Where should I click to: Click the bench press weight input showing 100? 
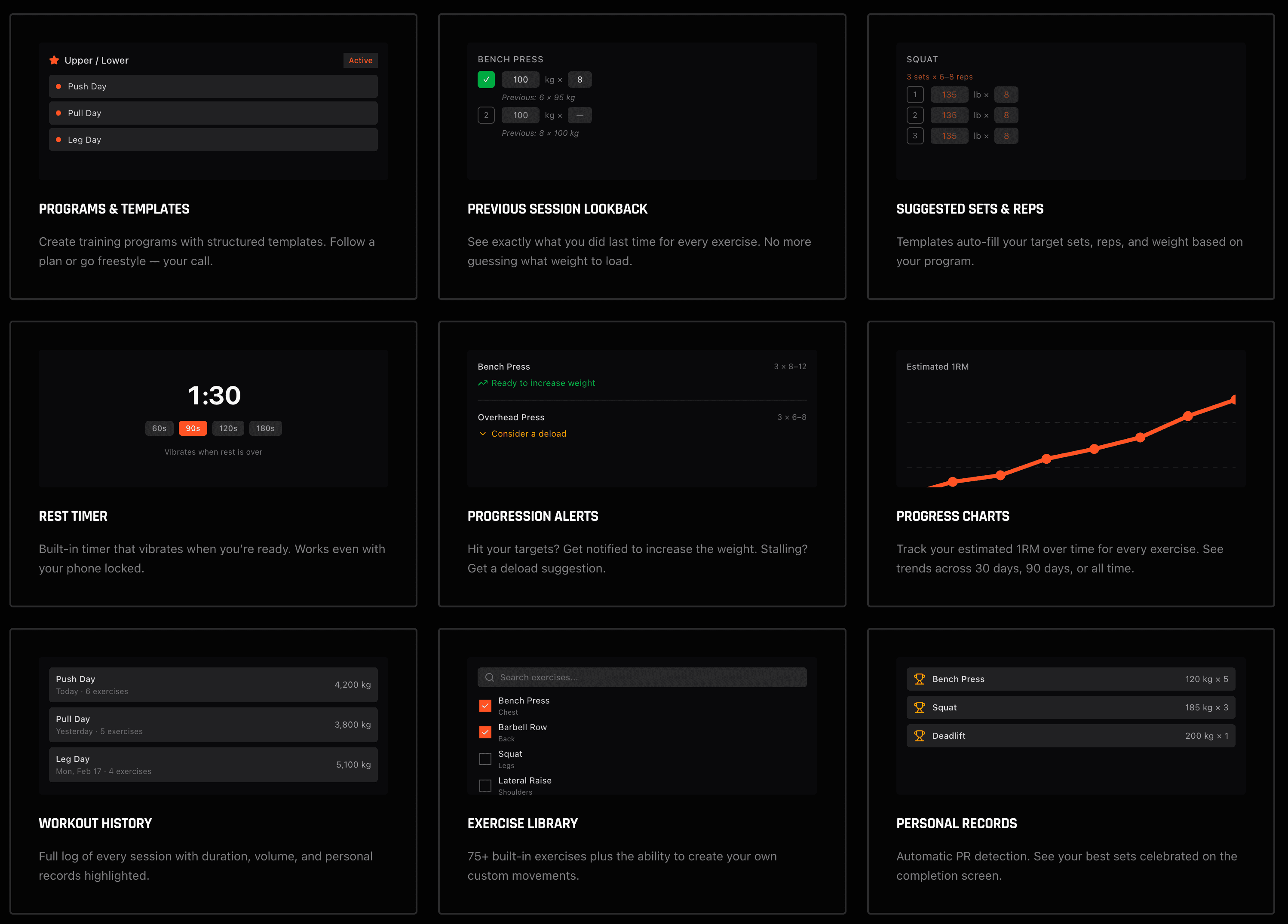520,80
